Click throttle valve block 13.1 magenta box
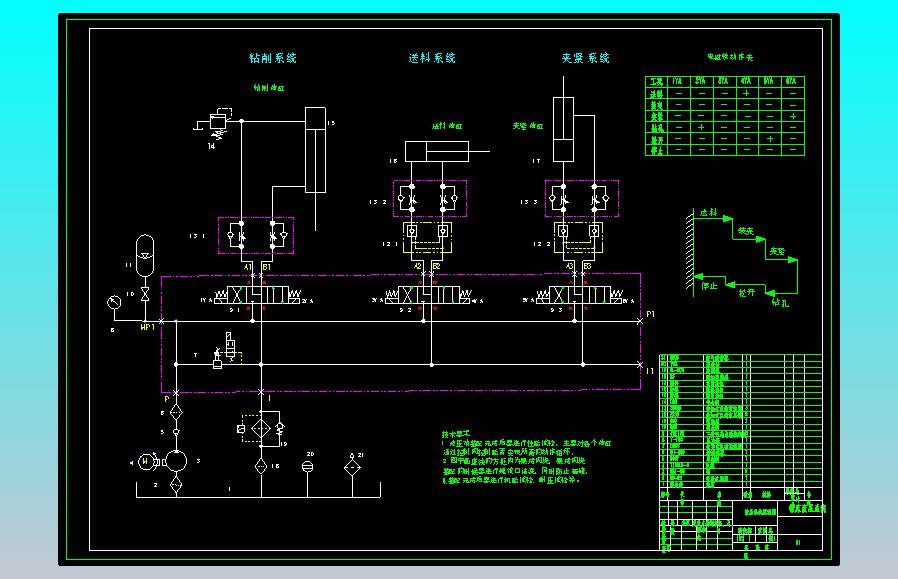The height and width of the screenshot is (579, 898). tap(256, 235)
